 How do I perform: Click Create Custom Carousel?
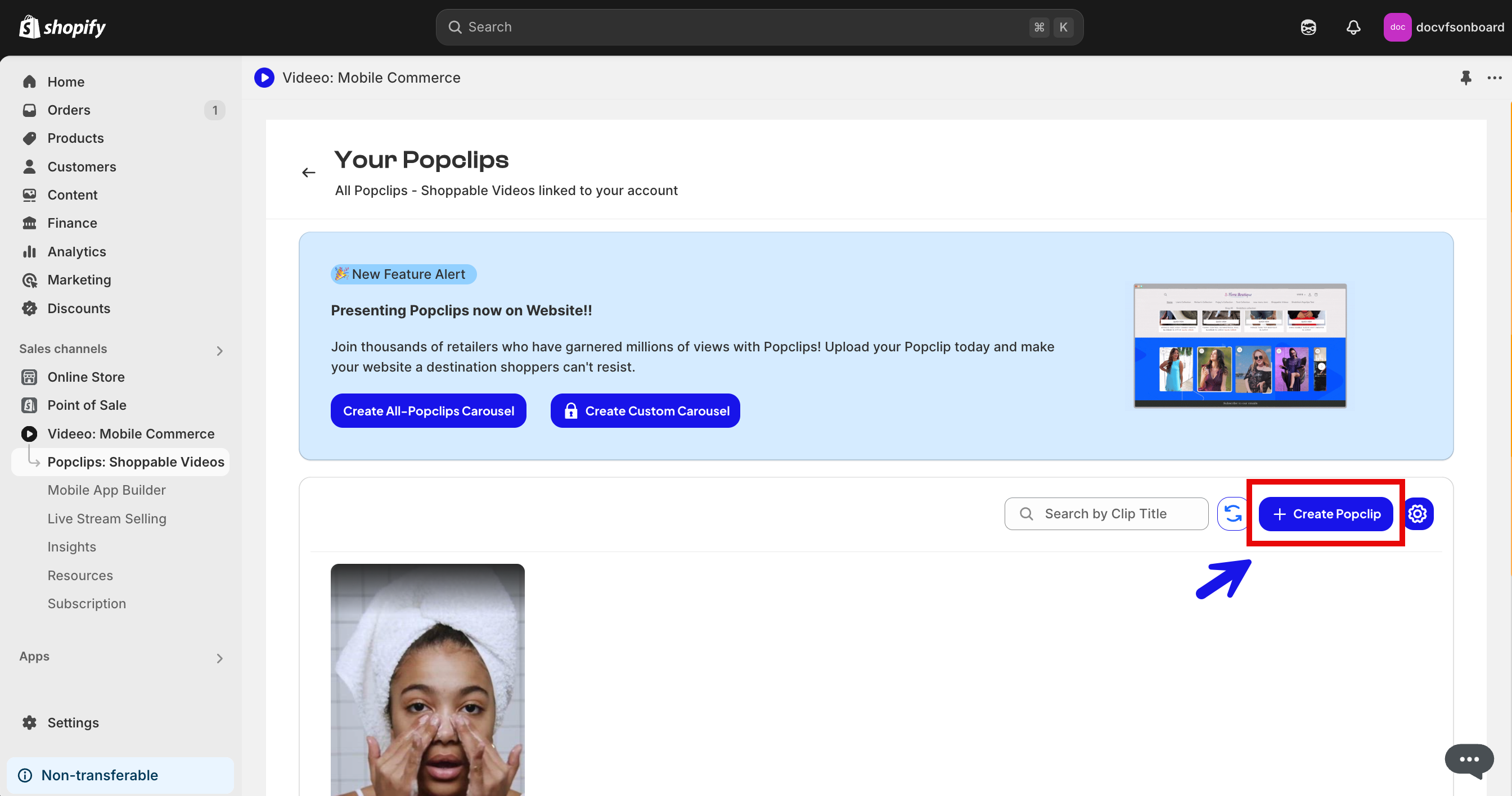(x=645, y=410)
